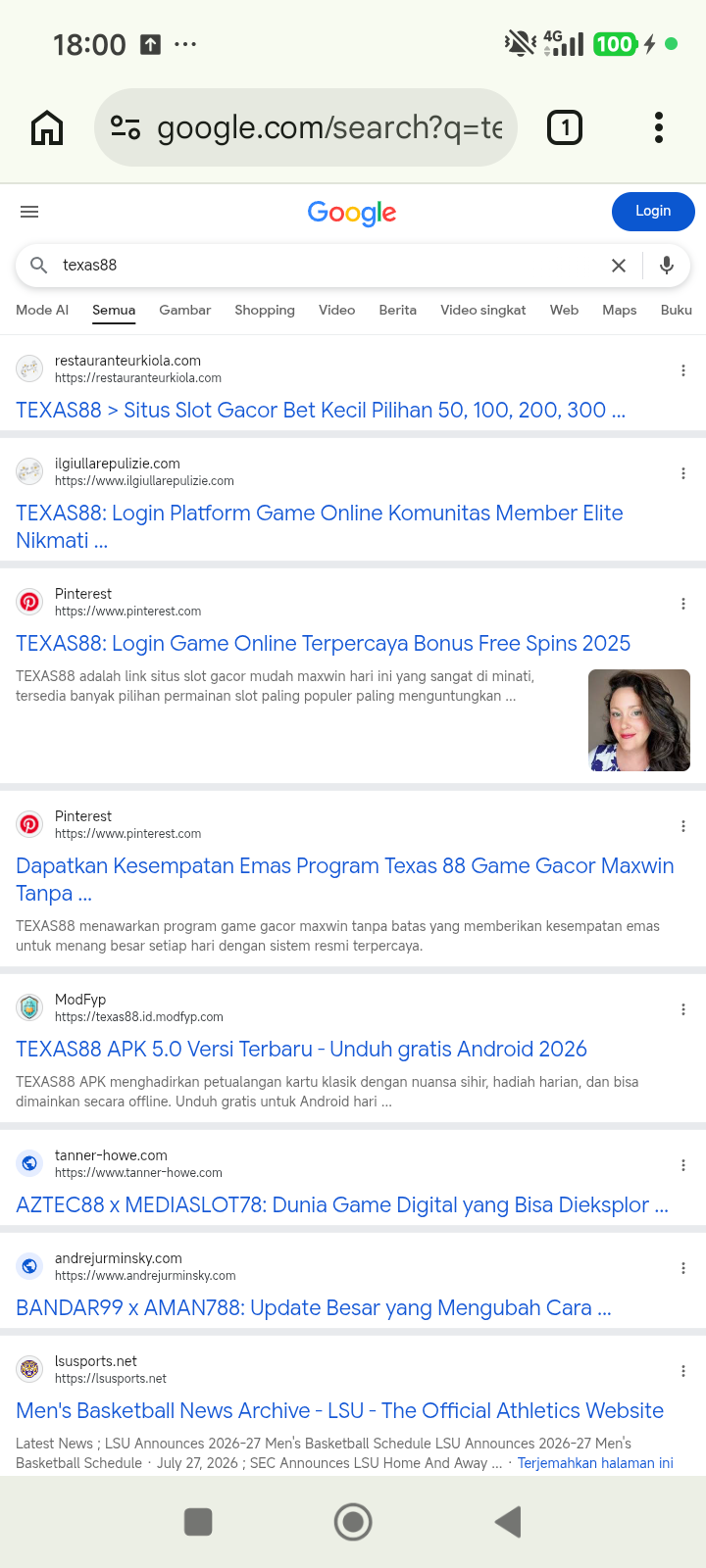Screen dimensions: 706x1568
Task: Open more options for ModFyp result
Action: coord(683,1009)
